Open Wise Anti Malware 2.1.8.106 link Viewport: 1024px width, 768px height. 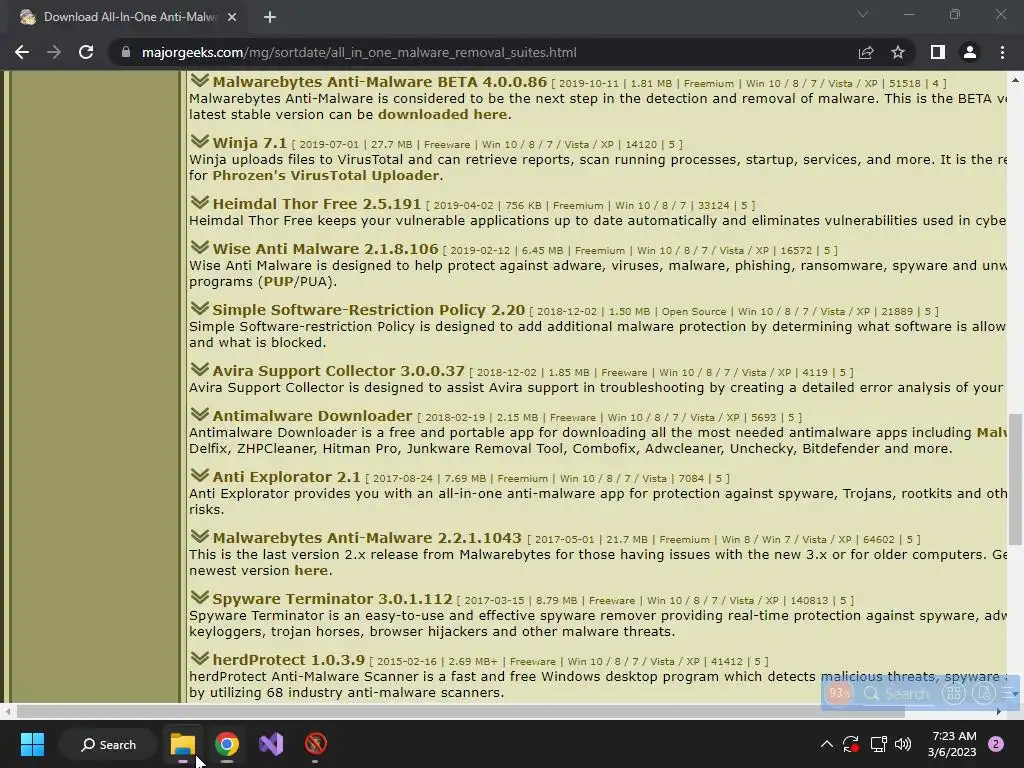pyautogui.click(x=325, y=249)
